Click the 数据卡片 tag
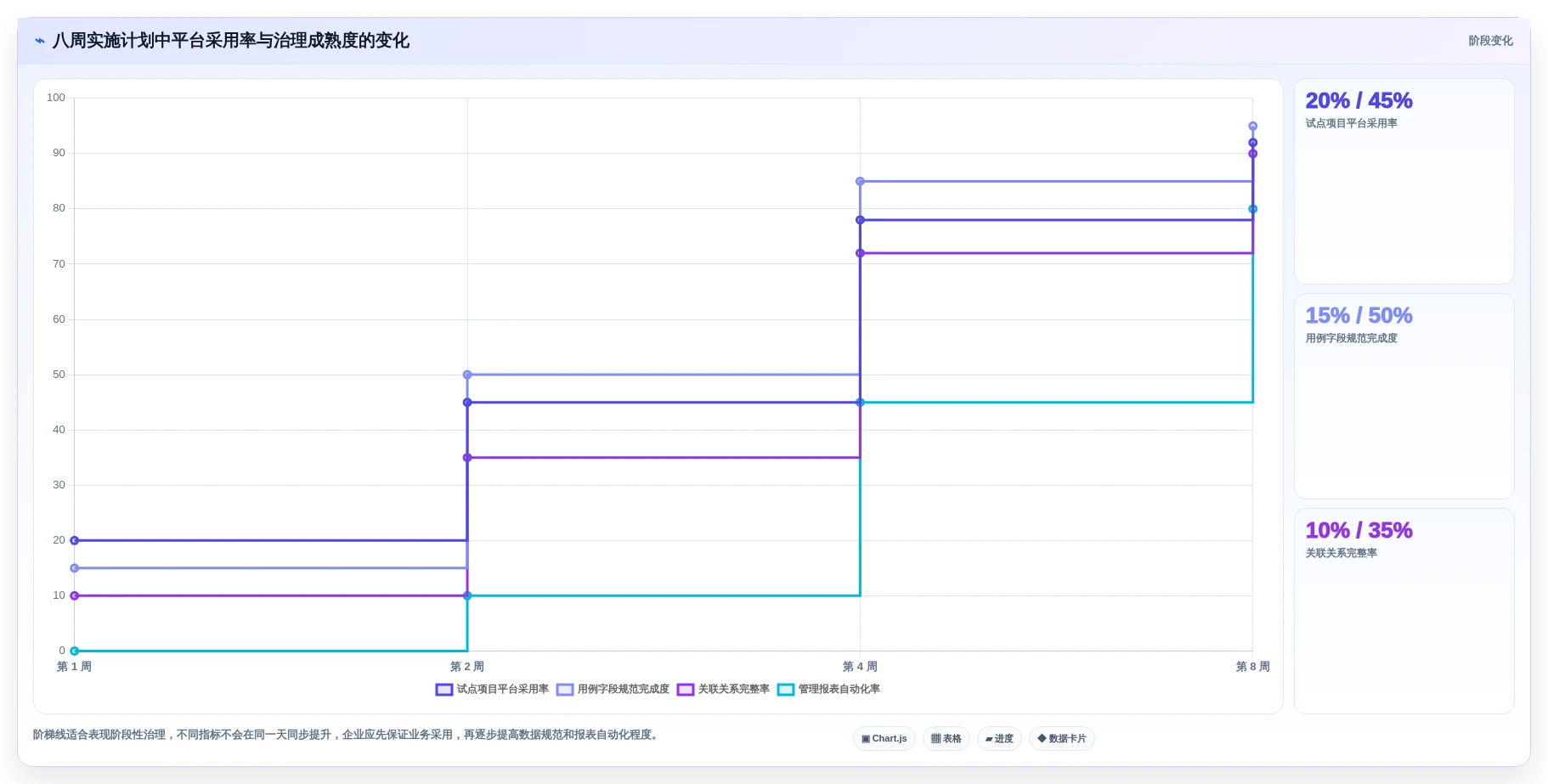 click(1062, 739)
